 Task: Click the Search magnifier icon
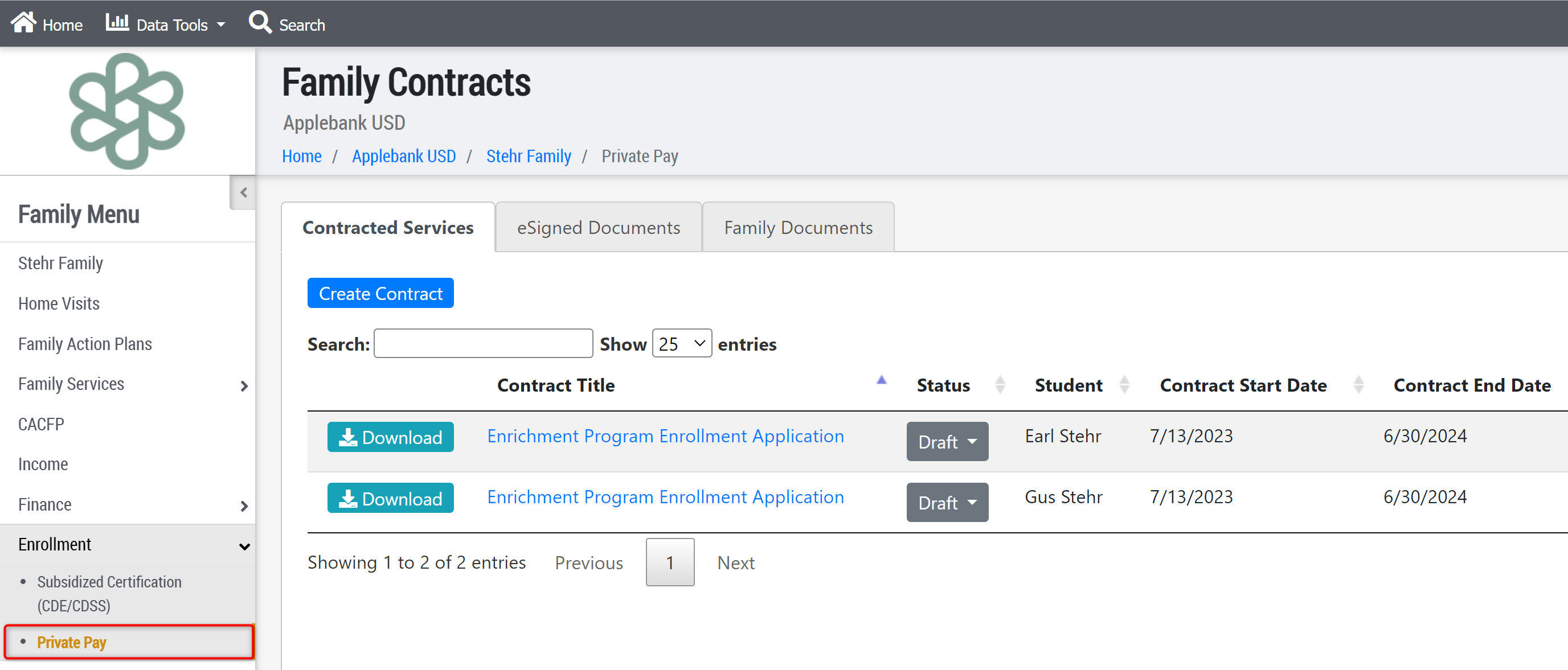(x=260, y=23)
